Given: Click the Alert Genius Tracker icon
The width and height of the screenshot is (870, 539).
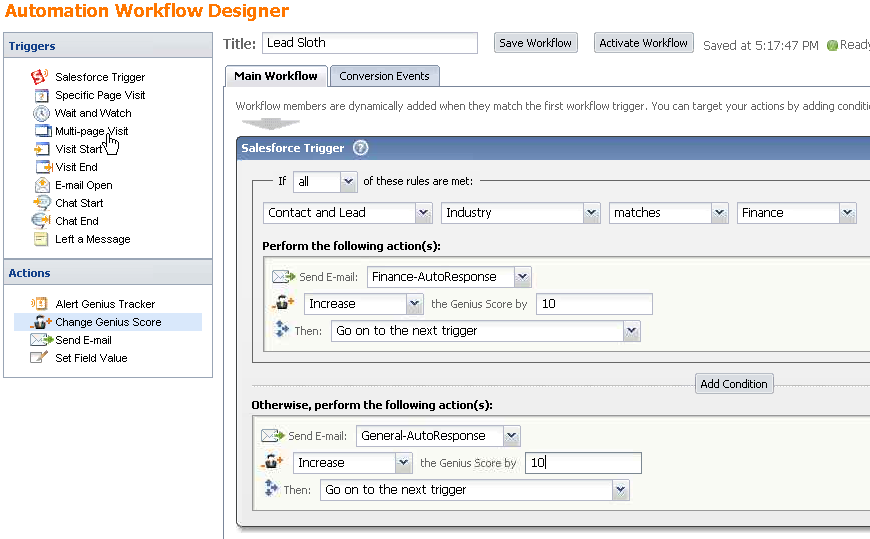Looking at the screenshot, I should point(40,304).
